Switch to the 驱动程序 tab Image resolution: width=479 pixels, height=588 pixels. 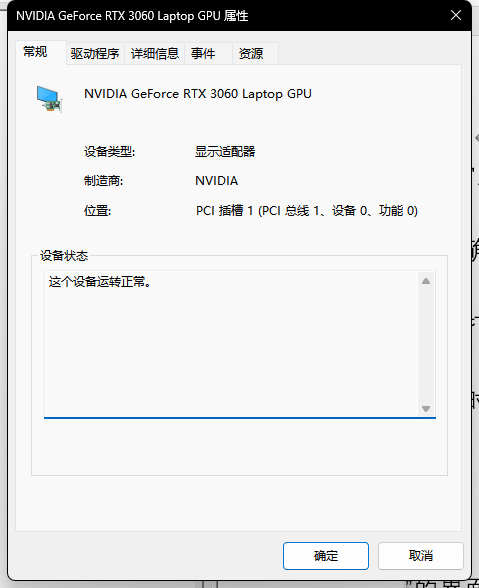pos(95,54)
